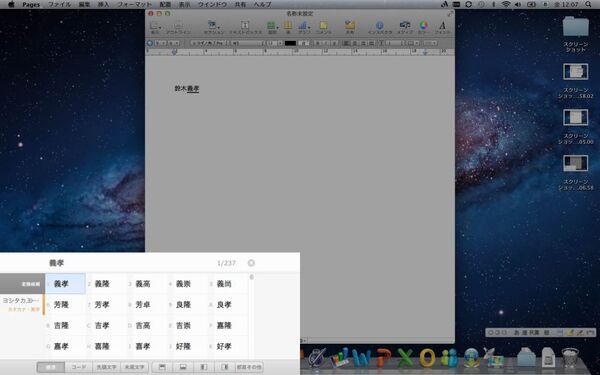
Task: Open the list style dropdown in format bar
Action: (430, 43)
